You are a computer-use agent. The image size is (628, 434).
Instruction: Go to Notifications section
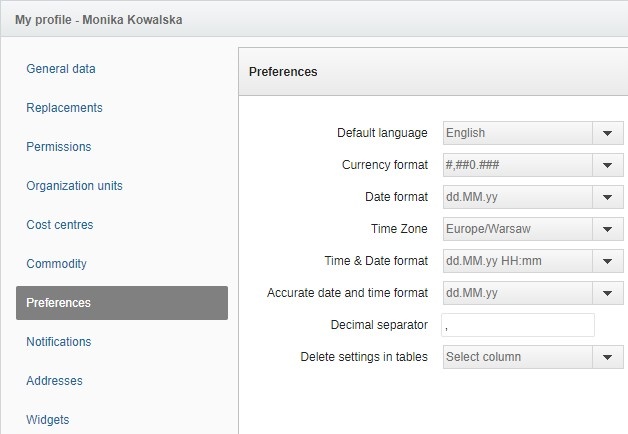[59, 342]
